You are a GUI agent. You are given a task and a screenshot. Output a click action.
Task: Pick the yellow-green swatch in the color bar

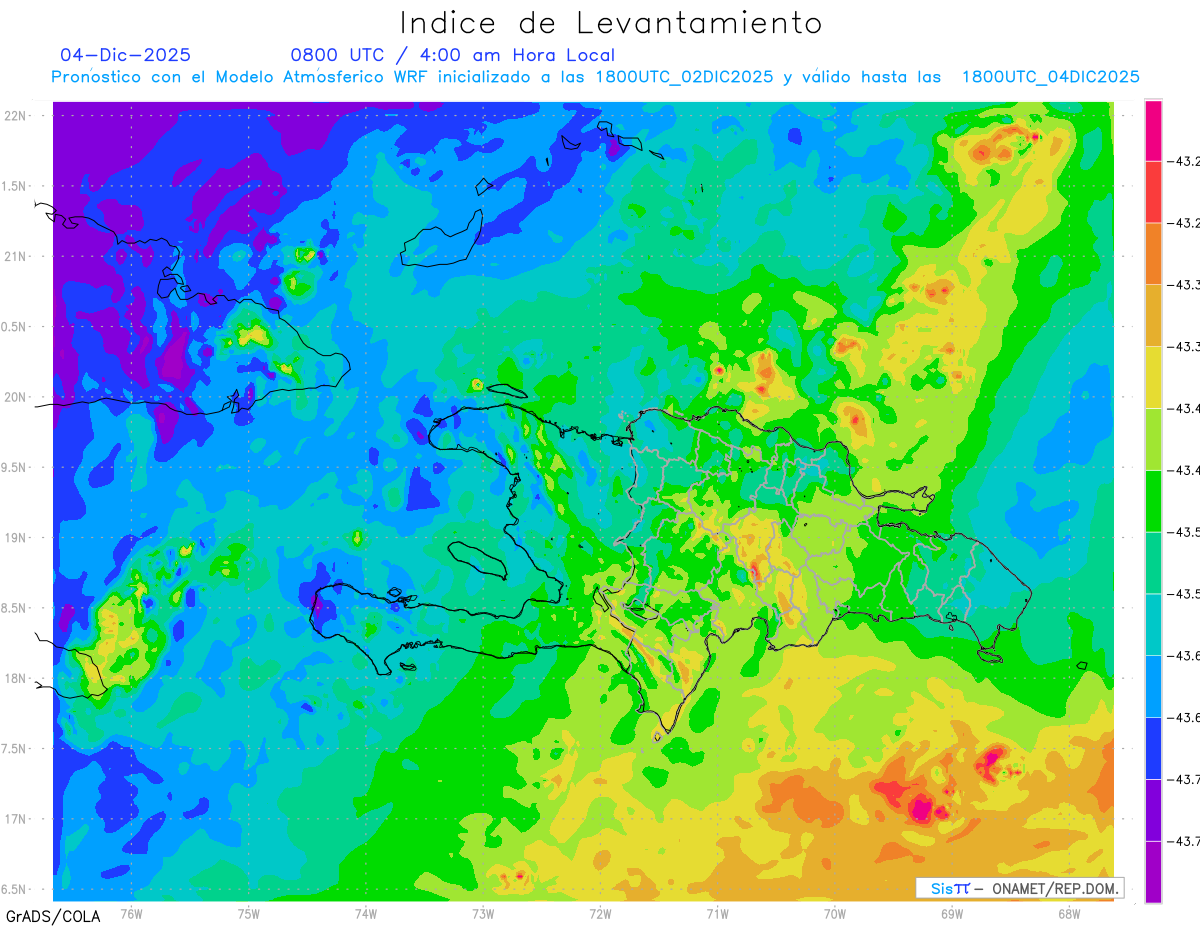click(1153, 439)
